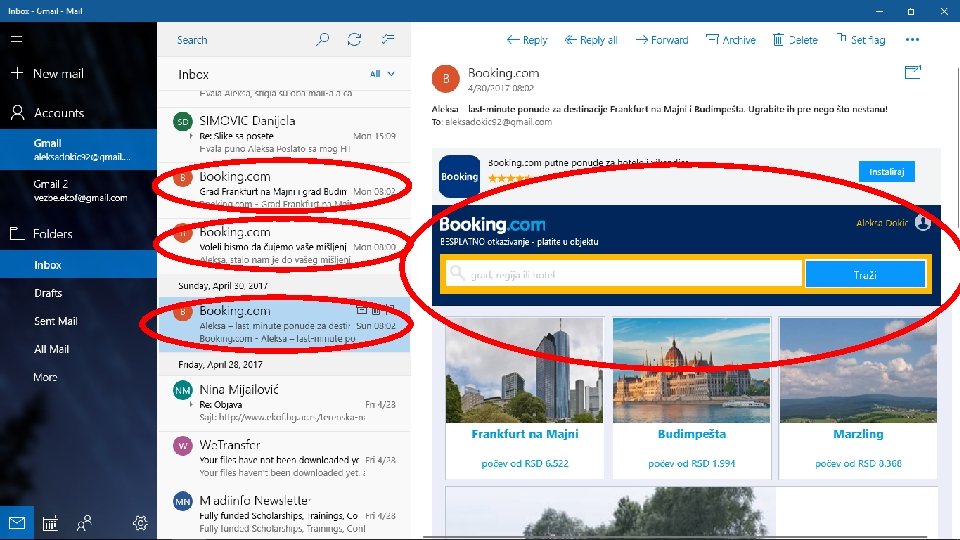
Task: Click the Mail icon in the bottom bar
Action: pos(17,523)
